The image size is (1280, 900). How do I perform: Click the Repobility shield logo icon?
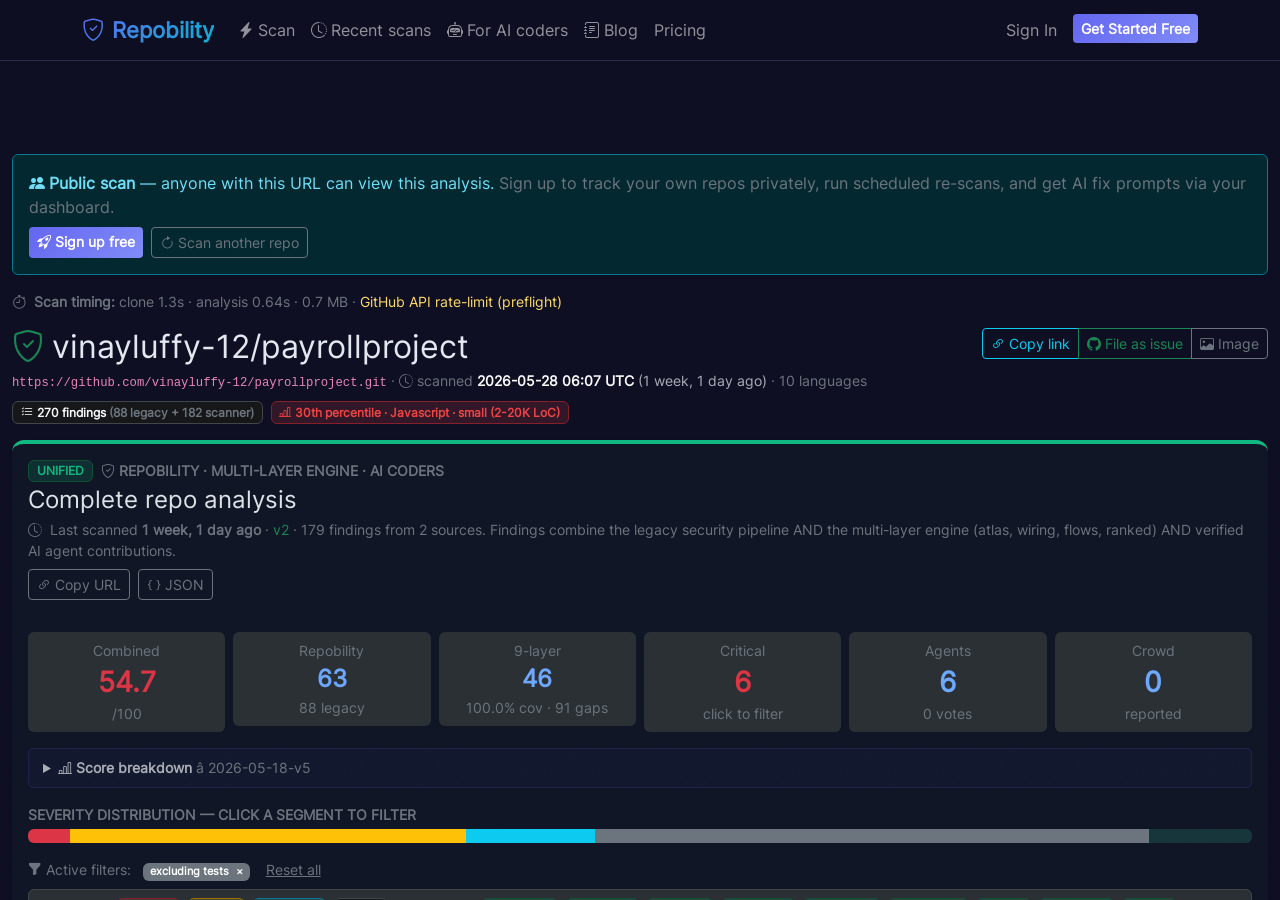(93, 30)
